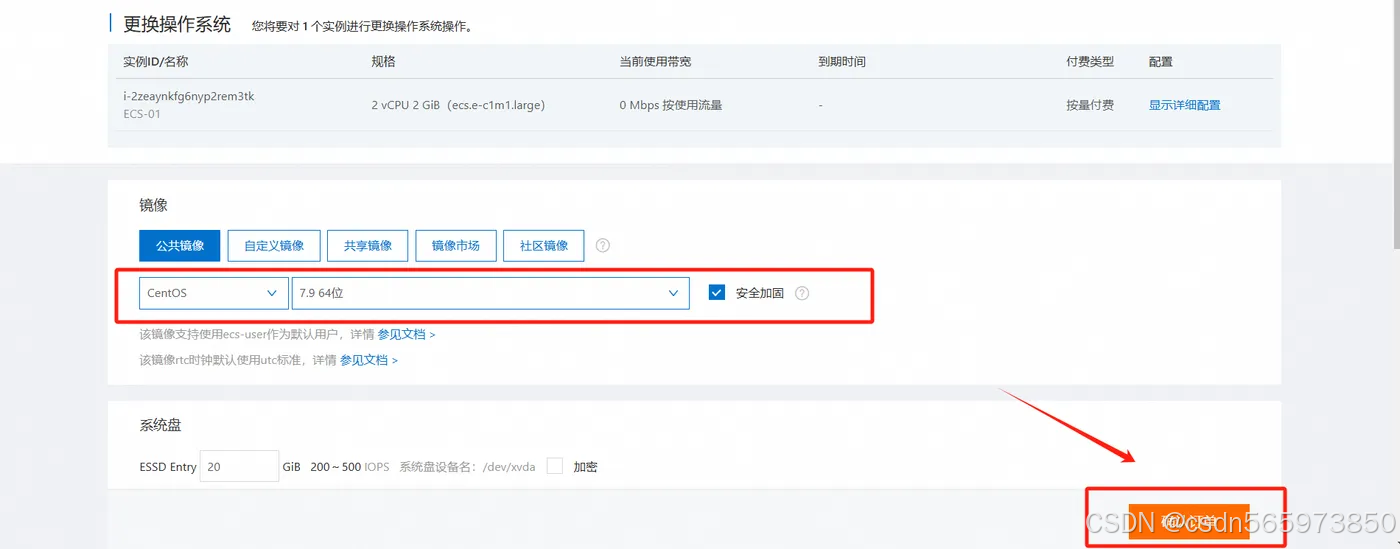
Task: Open the 社区镜像 tab
Action: [544, 245]
